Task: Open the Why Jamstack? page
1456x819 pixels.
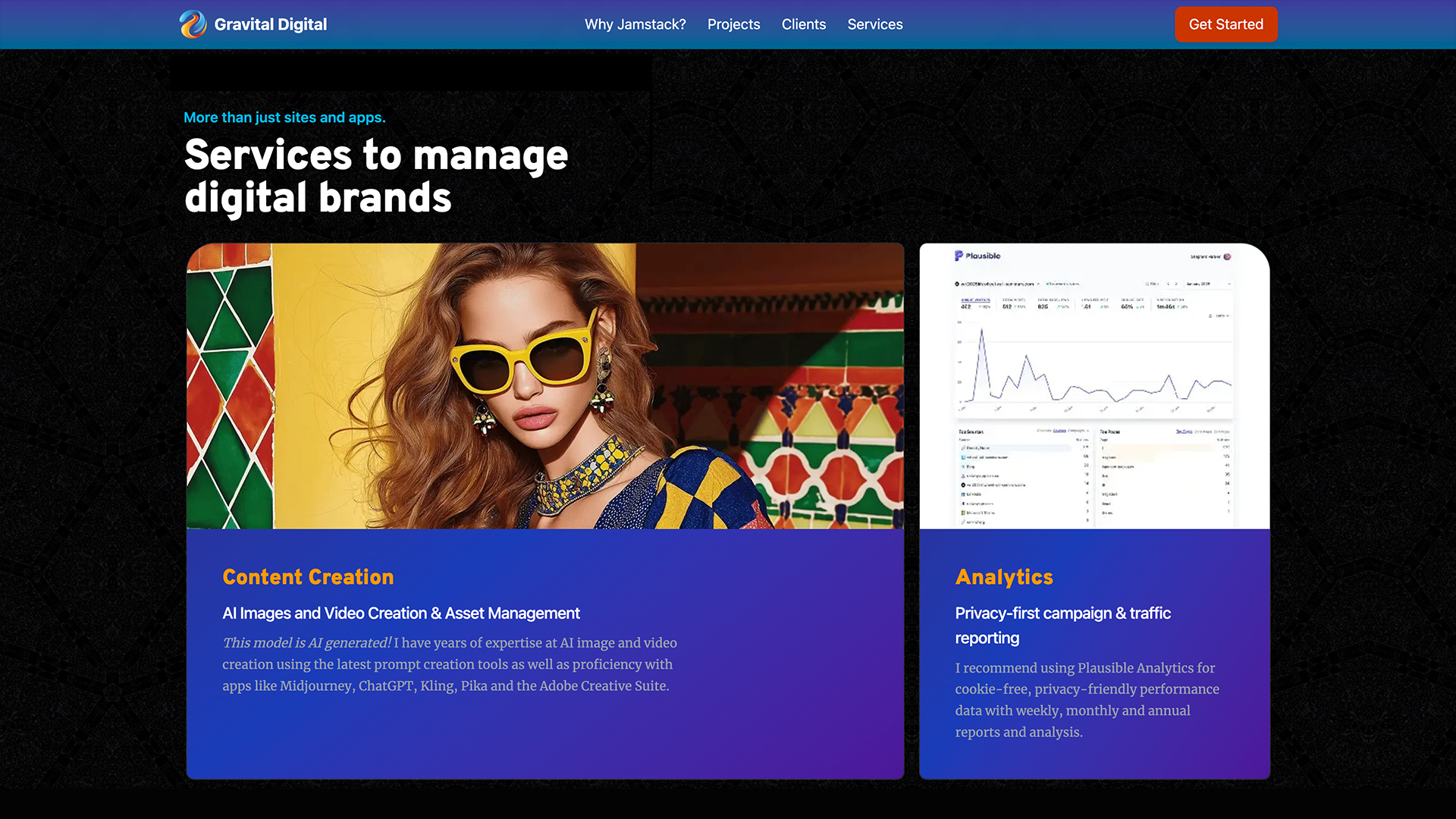Action: 635,24
